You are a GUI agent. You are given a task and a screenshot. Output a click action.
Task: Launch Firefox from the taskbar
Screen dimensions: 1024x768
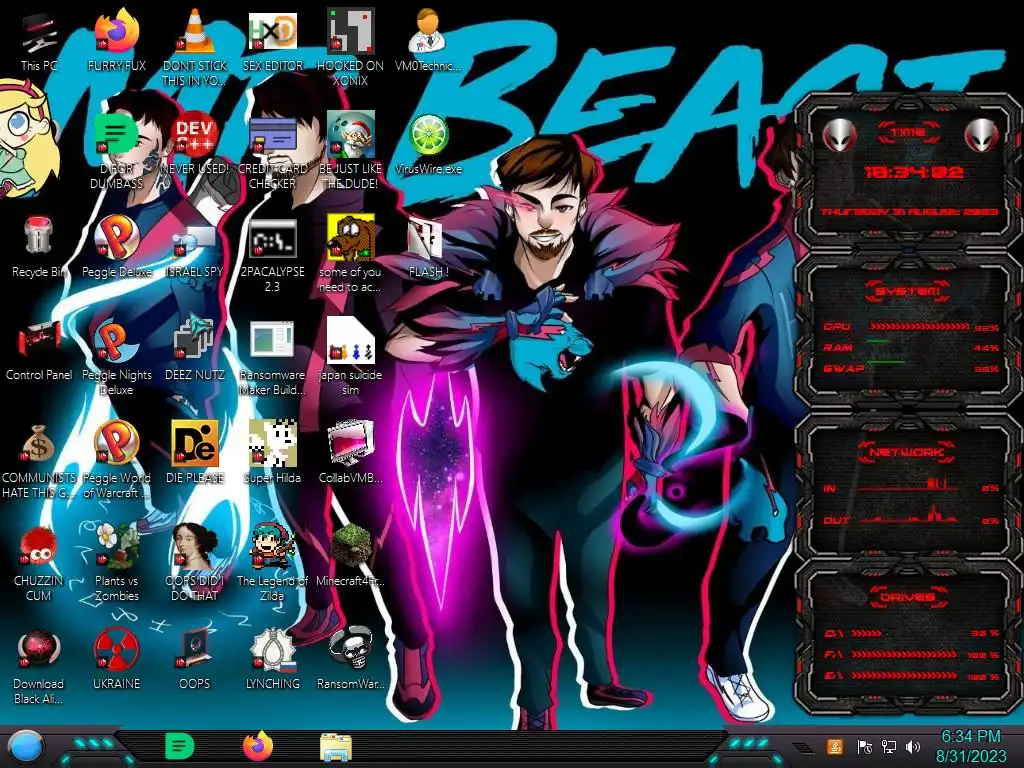coord(258,746)
